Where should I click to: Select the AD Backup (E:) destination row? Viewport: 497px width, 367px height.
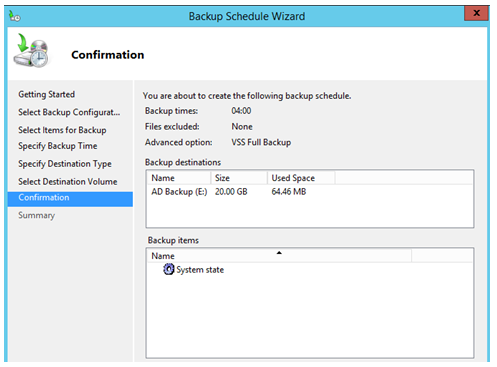pyautogui.click(x=310, y=192)
